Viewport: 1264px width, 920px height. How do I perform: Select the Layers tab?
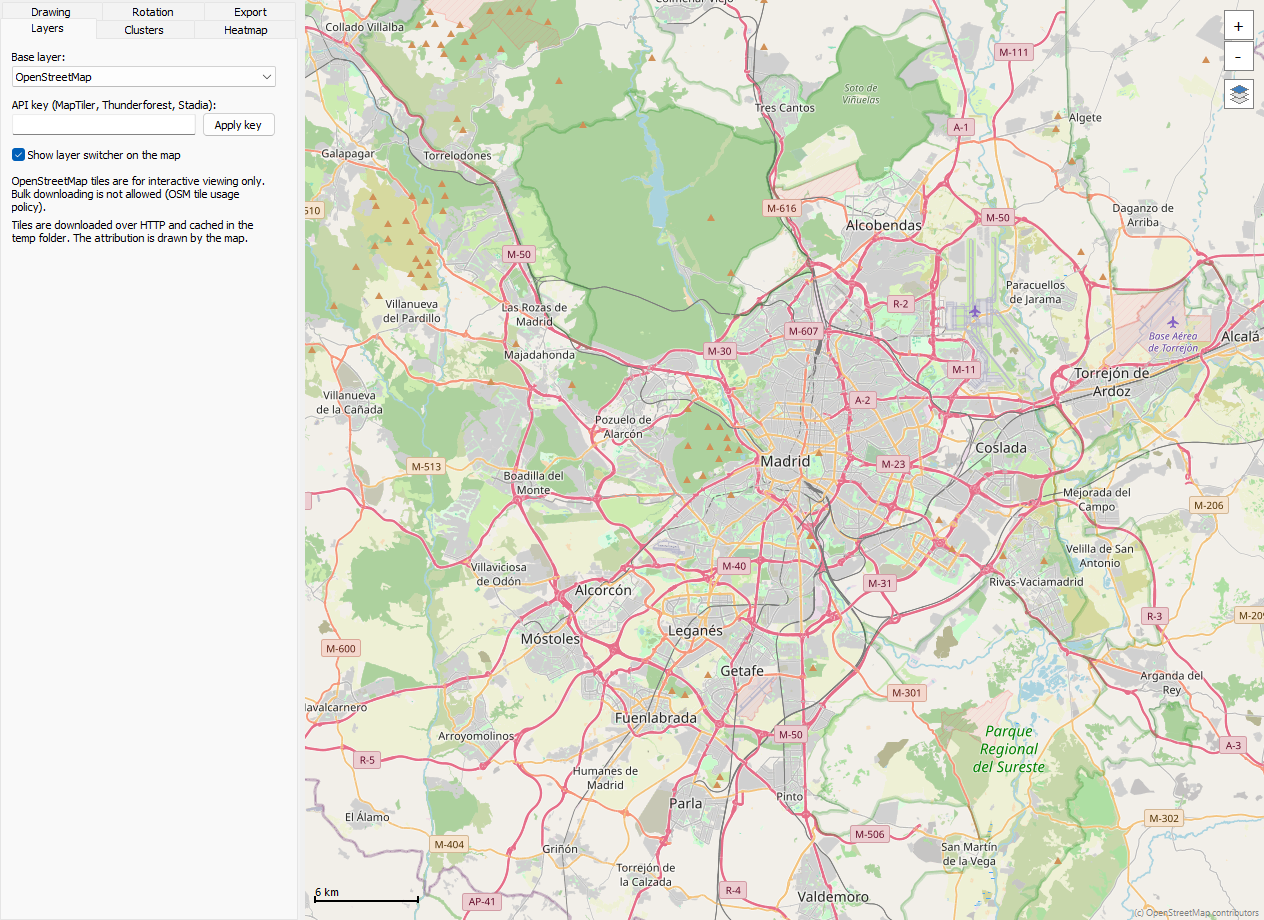click(x=47, y=29)
